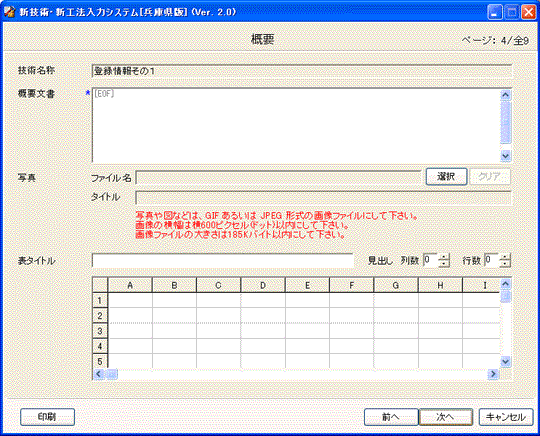Image resolution: width=540 pixels, height=436 pixels.
Task: Click the grid's select-all corner cell
Action: click(100, 285)
